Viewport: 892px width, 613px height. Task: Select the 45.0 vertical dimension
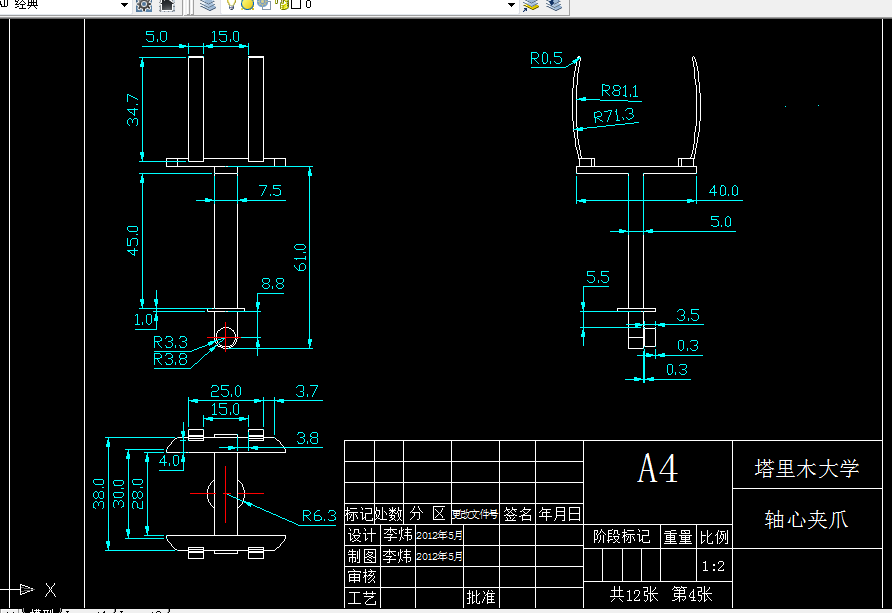tap(133, 241)
